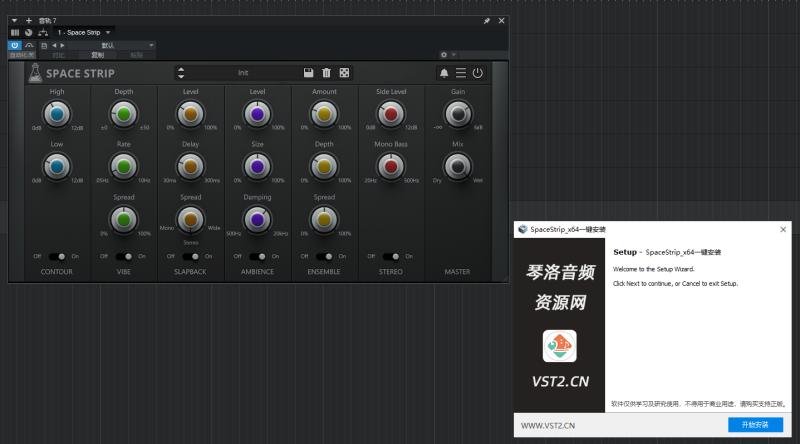Click the purple Ambience Level knob
Image resolution: width=800 pixels, height=444 pixels.
pyautogui.click(x=257, y=114)
